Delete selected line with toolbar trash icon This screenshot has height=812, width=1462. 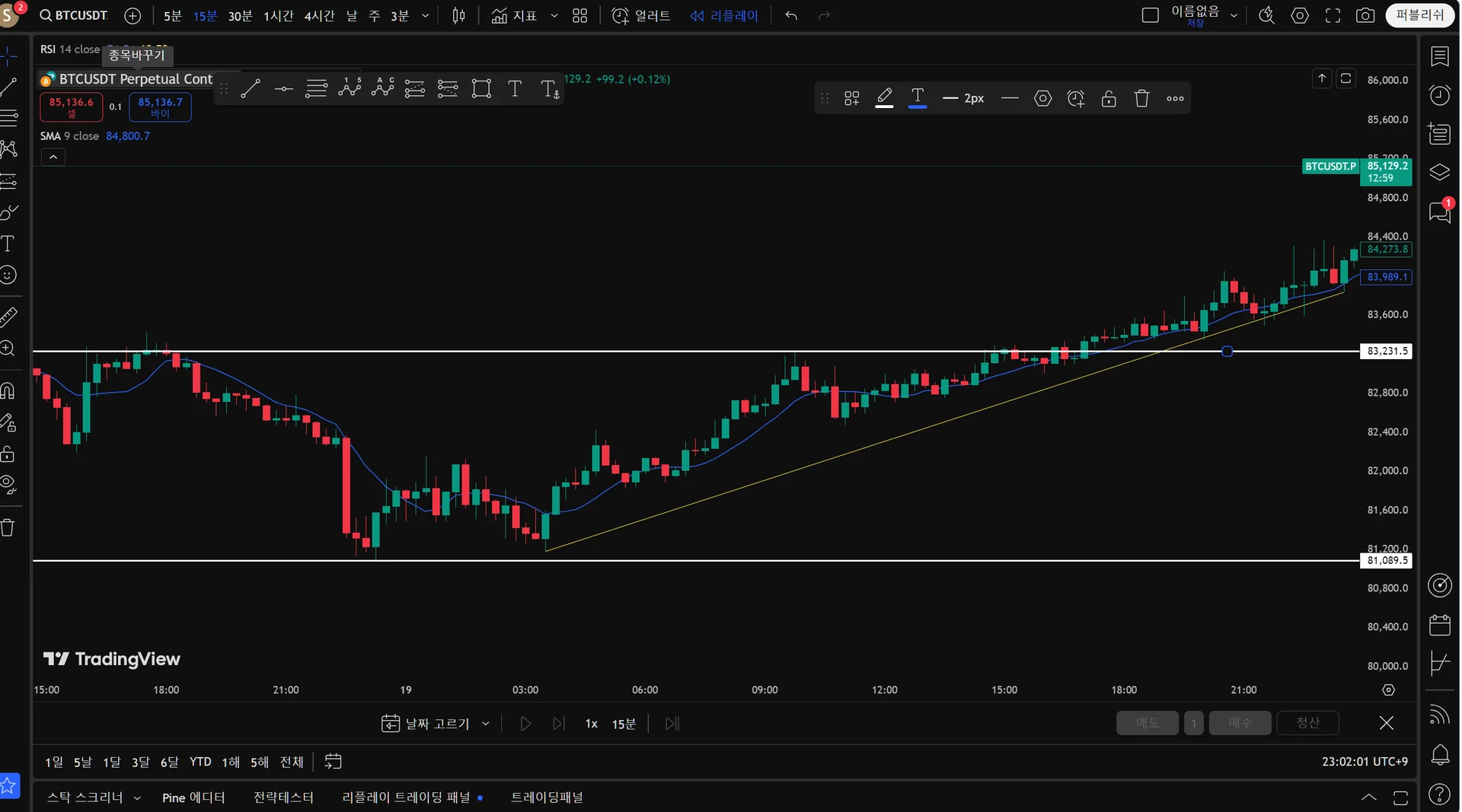[x=1141, y=98]
